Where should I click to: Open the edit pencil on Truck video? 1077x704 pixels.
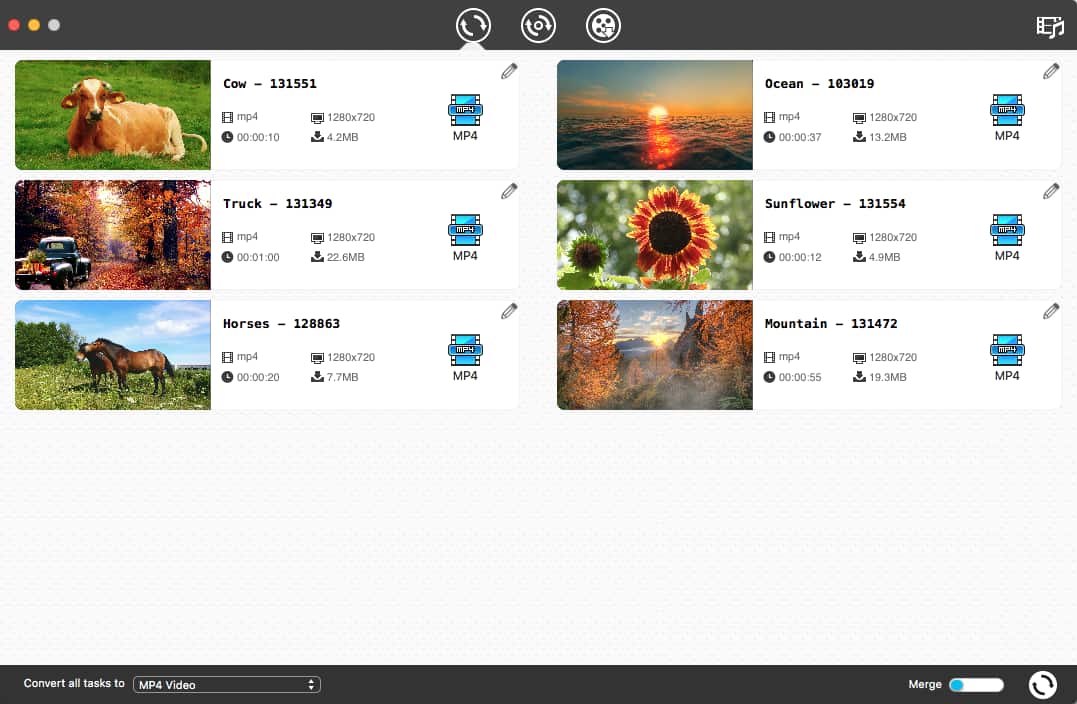click(509, 191)
